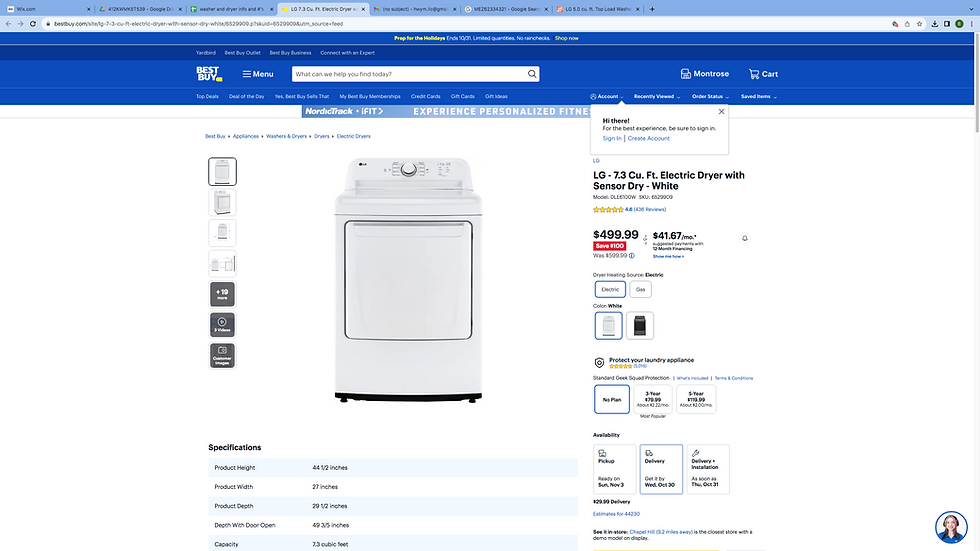Click the Chapel Hill store link
The height and width of the screenshot is (551, 980).
coord(661,532)
